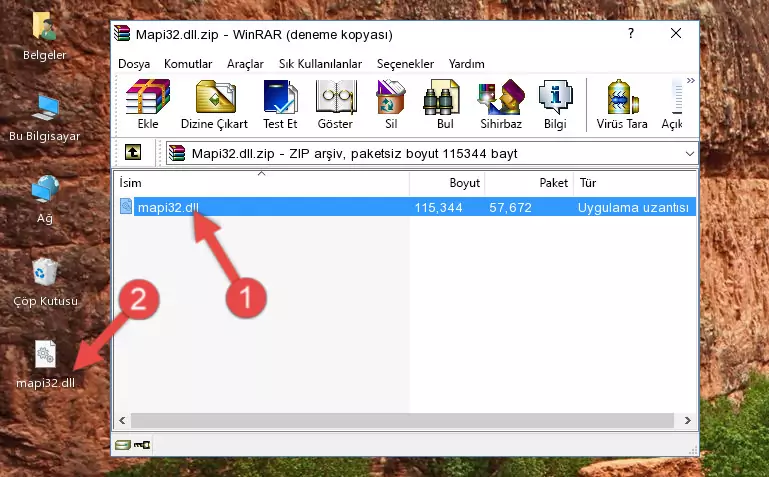Click the Ekle (add) toolbar icon
Screen dimensions: 769x477
[x=148, y=104]
